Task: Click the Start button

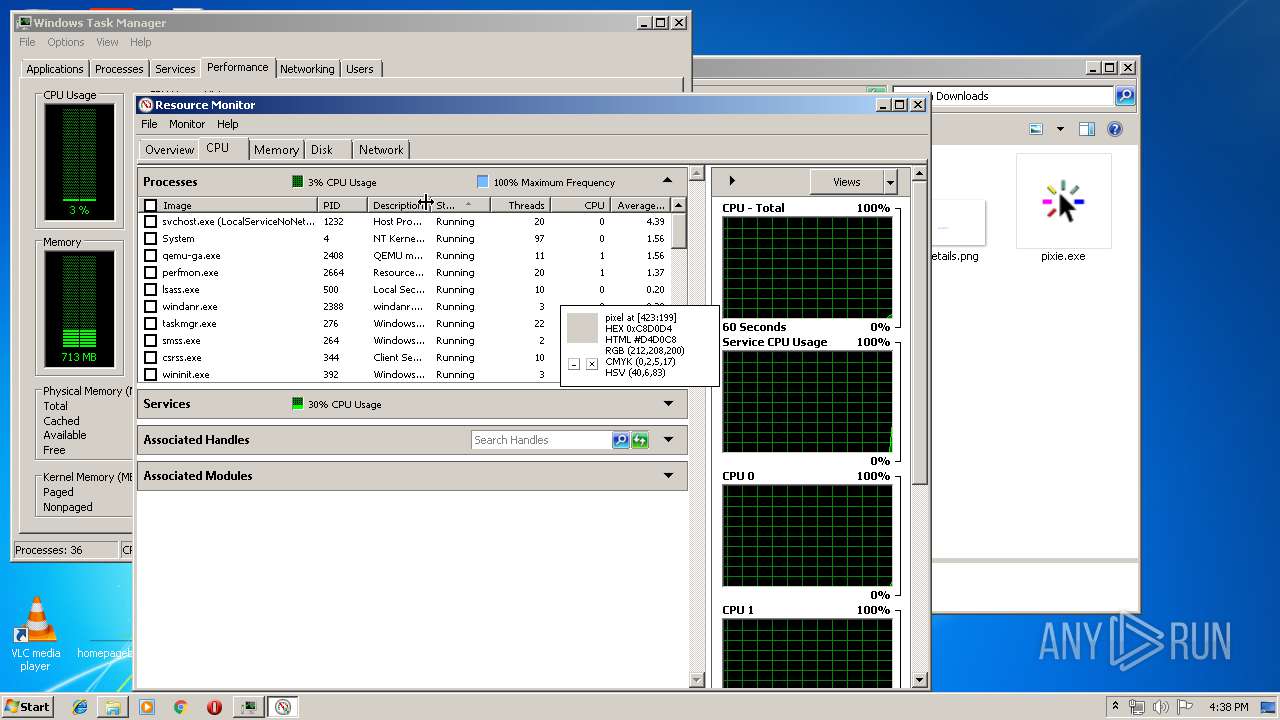Action: 27,707
